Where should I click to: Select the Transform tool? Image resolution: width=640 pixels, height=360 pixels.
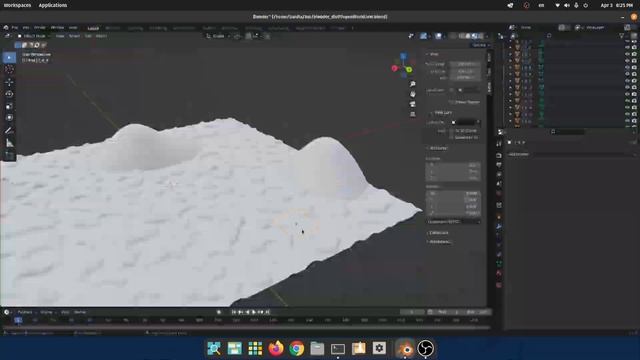pos(9,118)
